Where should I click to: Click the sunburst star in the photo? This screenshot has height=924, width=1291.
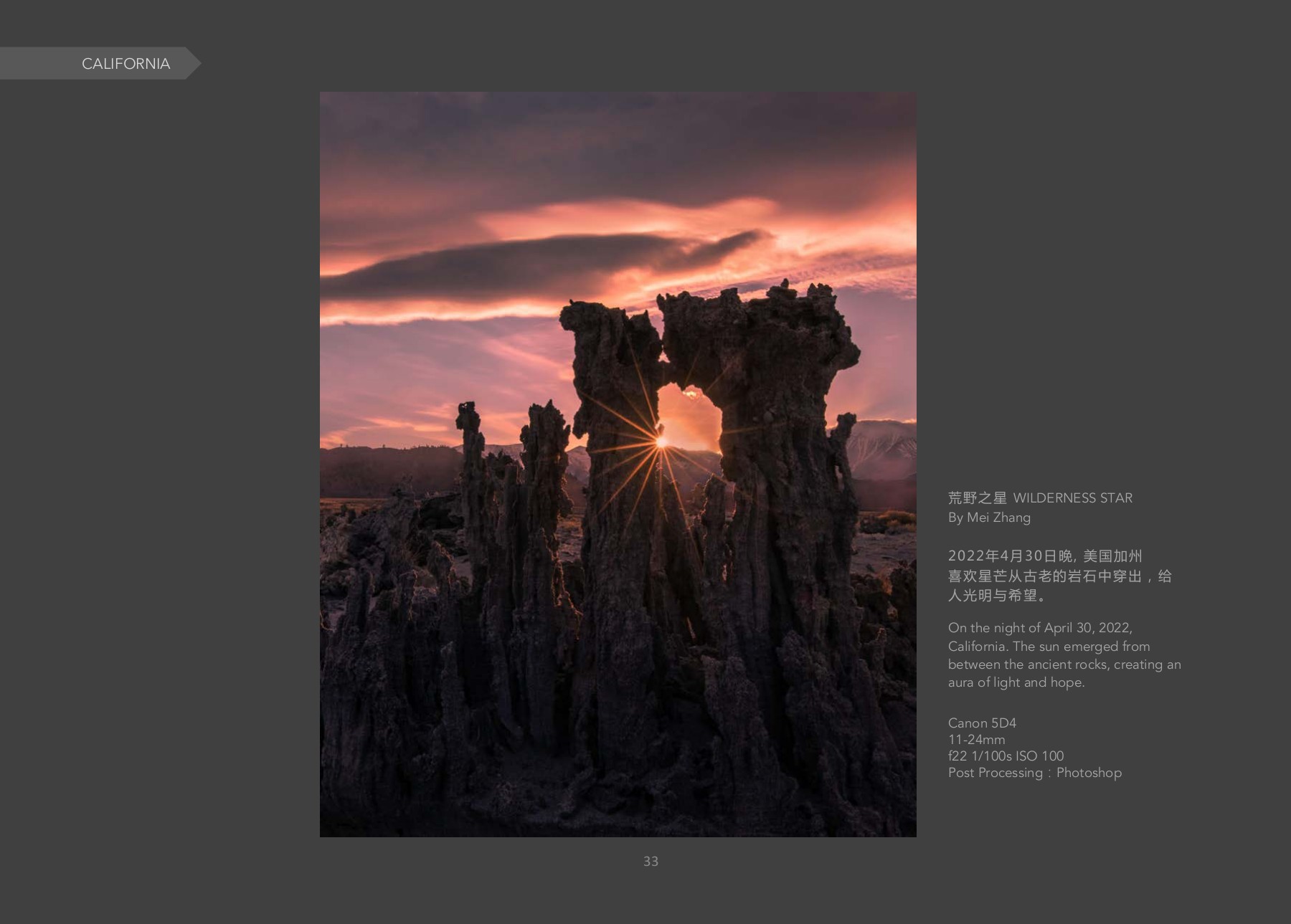point(661,442)
